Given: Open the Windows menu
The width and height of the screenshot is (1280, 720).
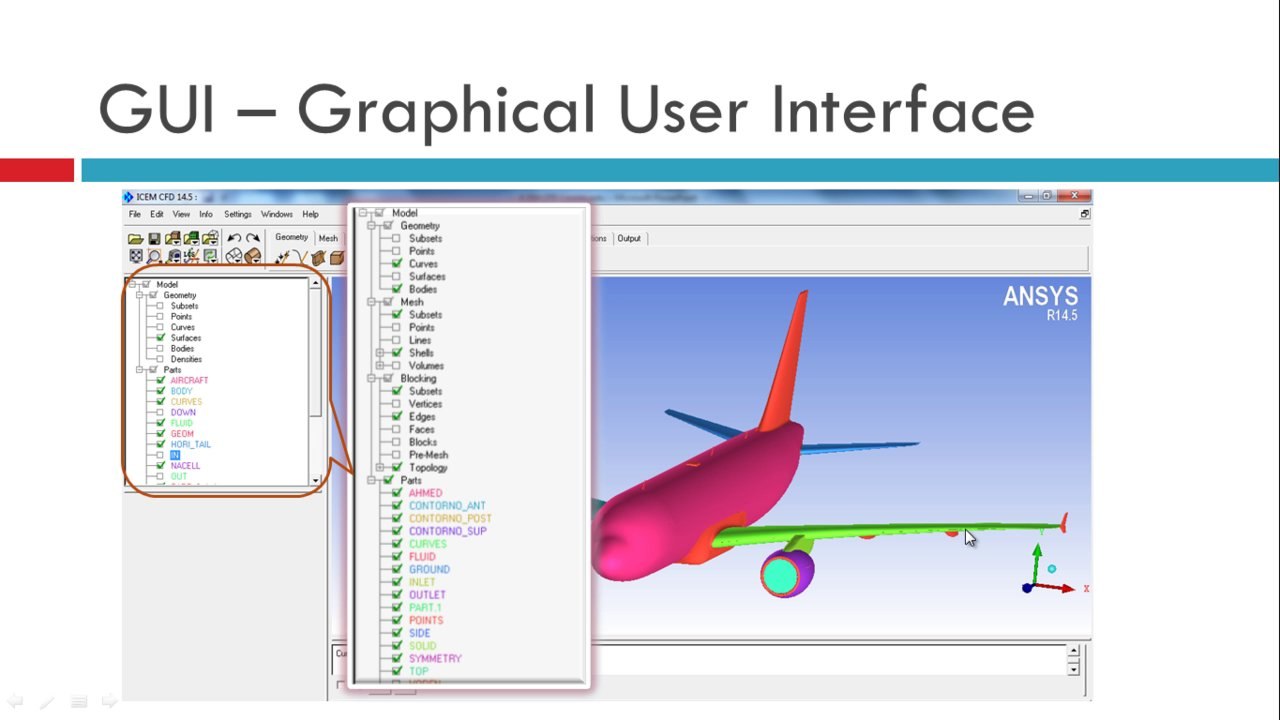Looking at the screenshot, I should point(277,214).
